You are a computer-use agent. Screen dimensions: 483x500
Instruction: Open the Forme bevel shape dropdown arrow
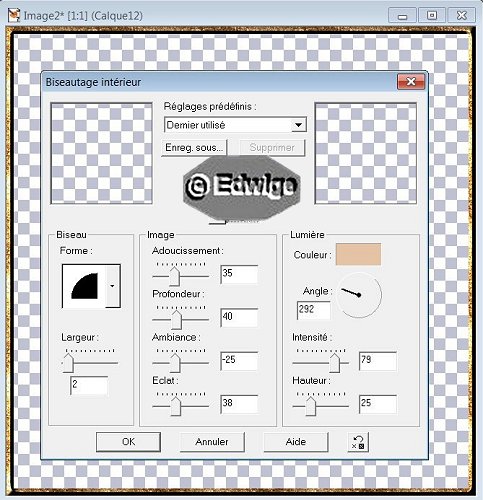(113, 286)
